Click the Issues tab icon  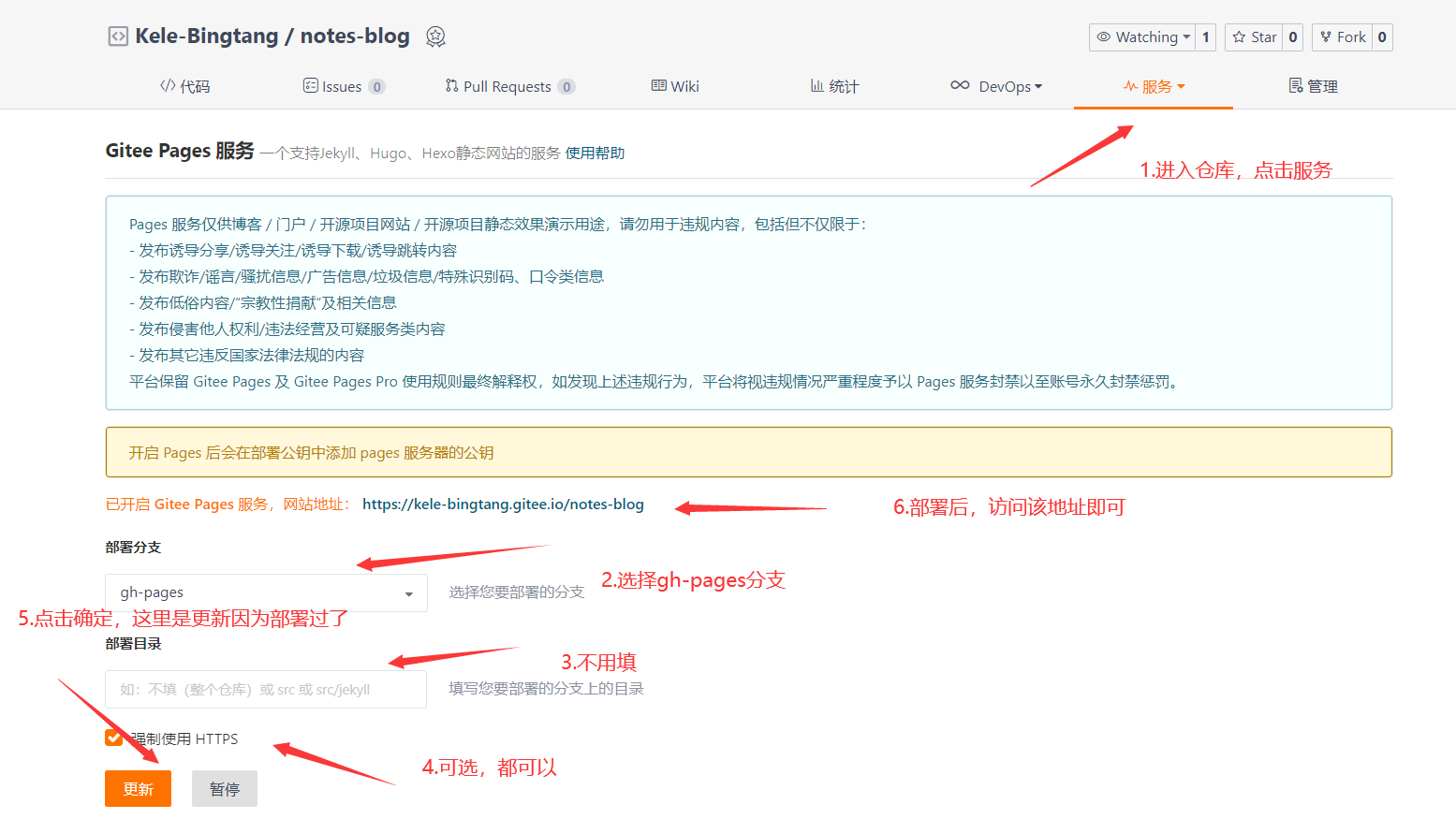310,85
